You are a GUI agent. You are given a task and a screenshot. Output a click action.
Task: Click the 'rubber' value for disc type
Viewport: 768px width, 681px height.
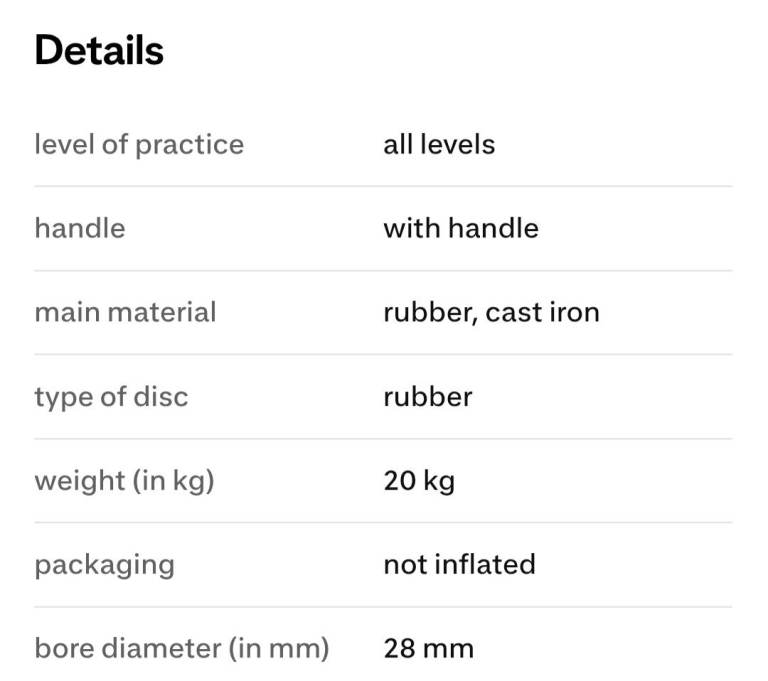[428, 396]
